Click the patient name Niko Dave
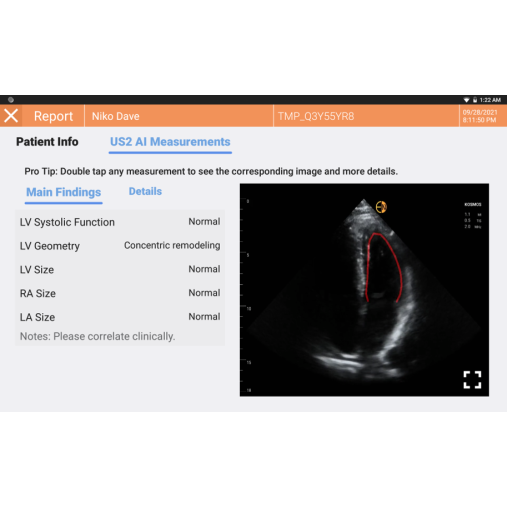The width and height of the screenshot is (507, 507). [x=116, y=116]
